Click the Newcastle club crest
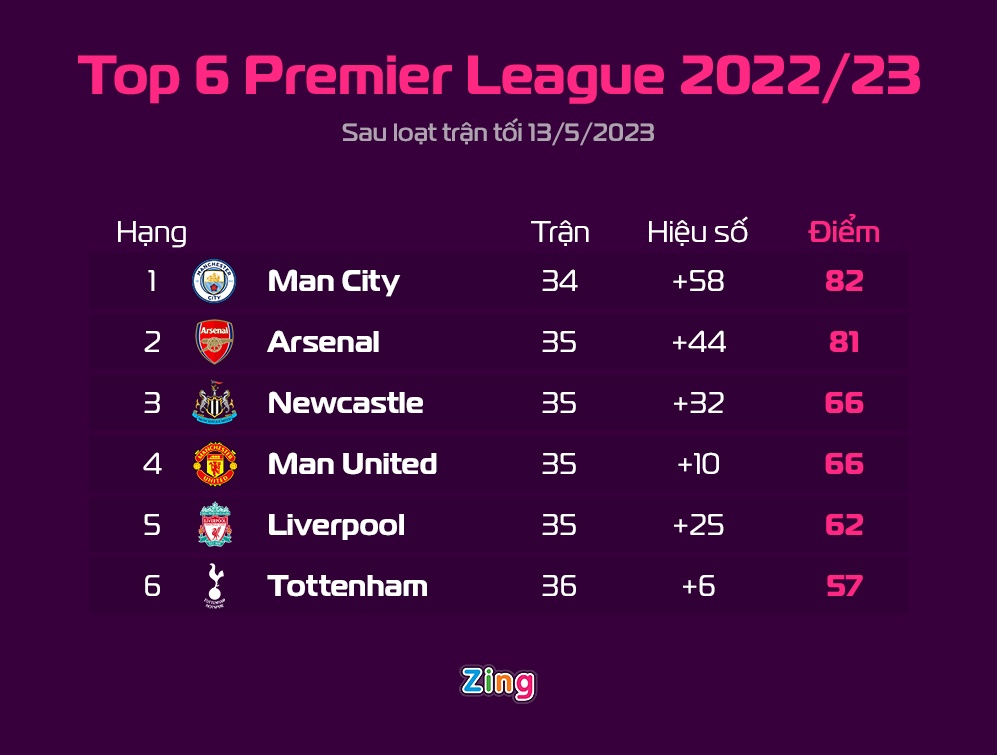 (214, 404)
